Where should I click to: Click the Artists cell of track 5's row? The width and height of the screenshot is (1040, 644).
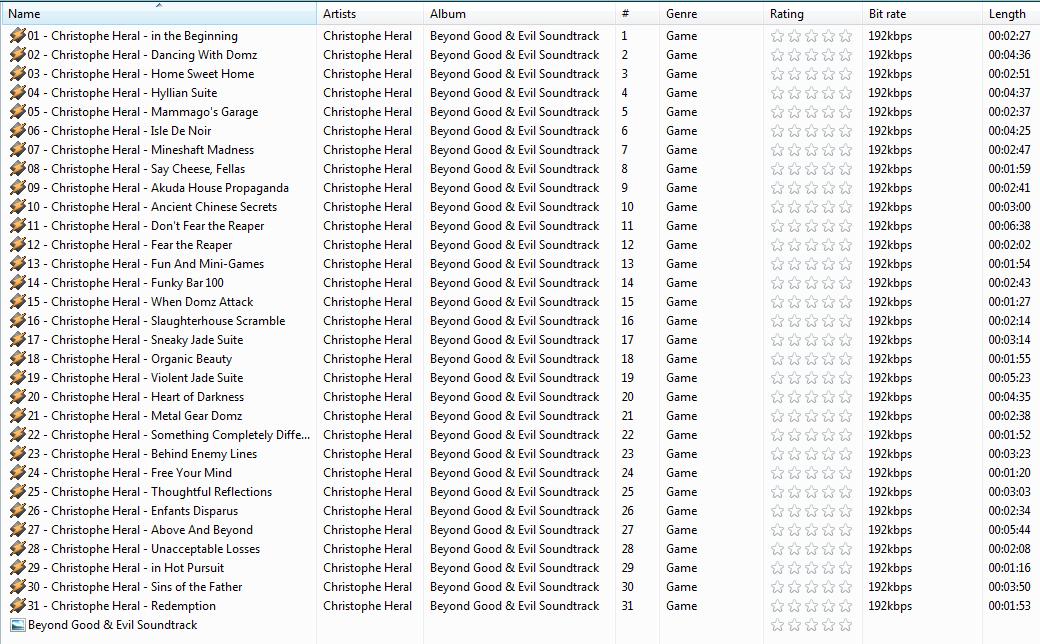[367, 112]
